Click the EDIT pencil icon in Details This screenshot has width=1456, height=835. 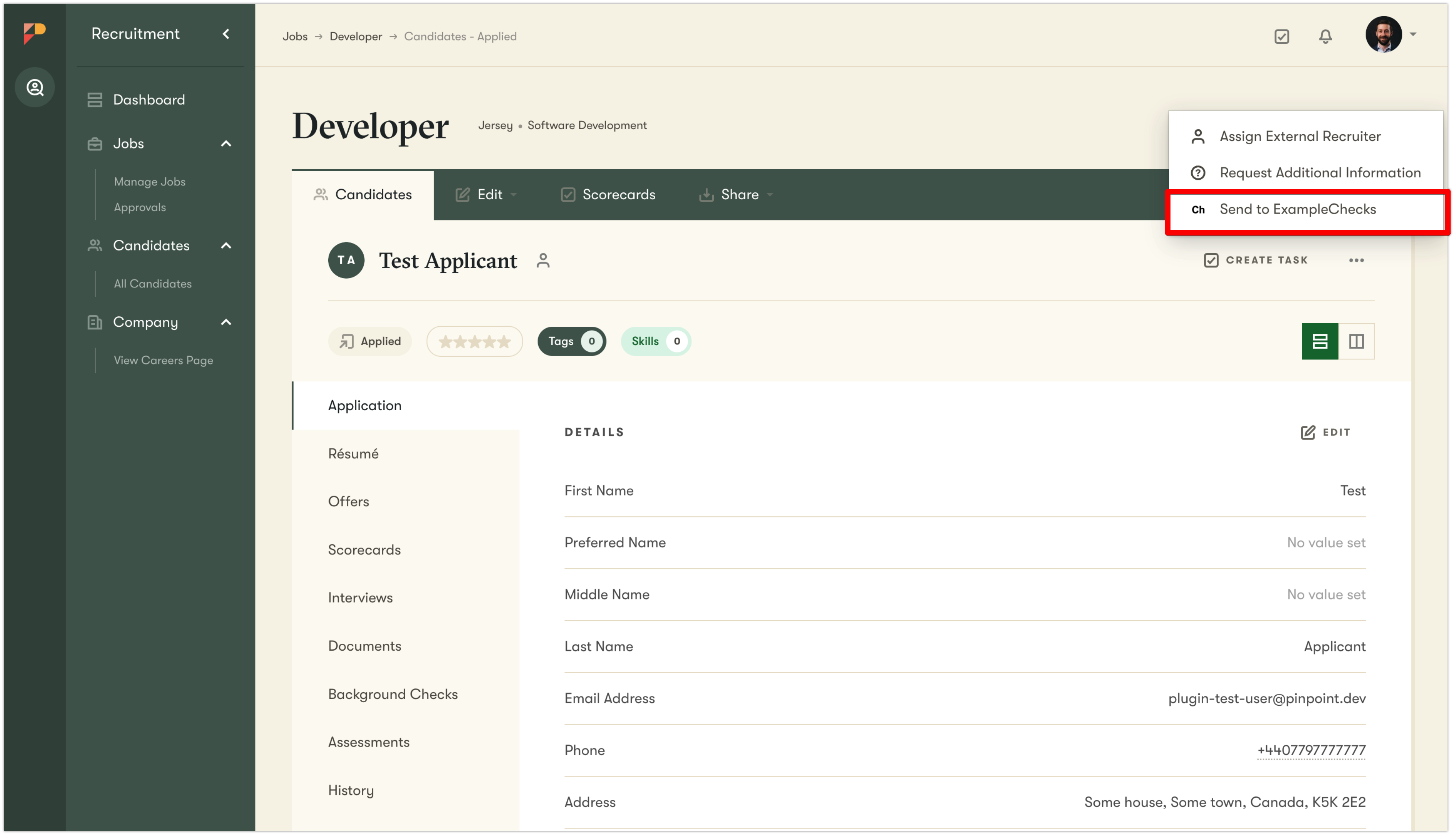point(1307,433)
